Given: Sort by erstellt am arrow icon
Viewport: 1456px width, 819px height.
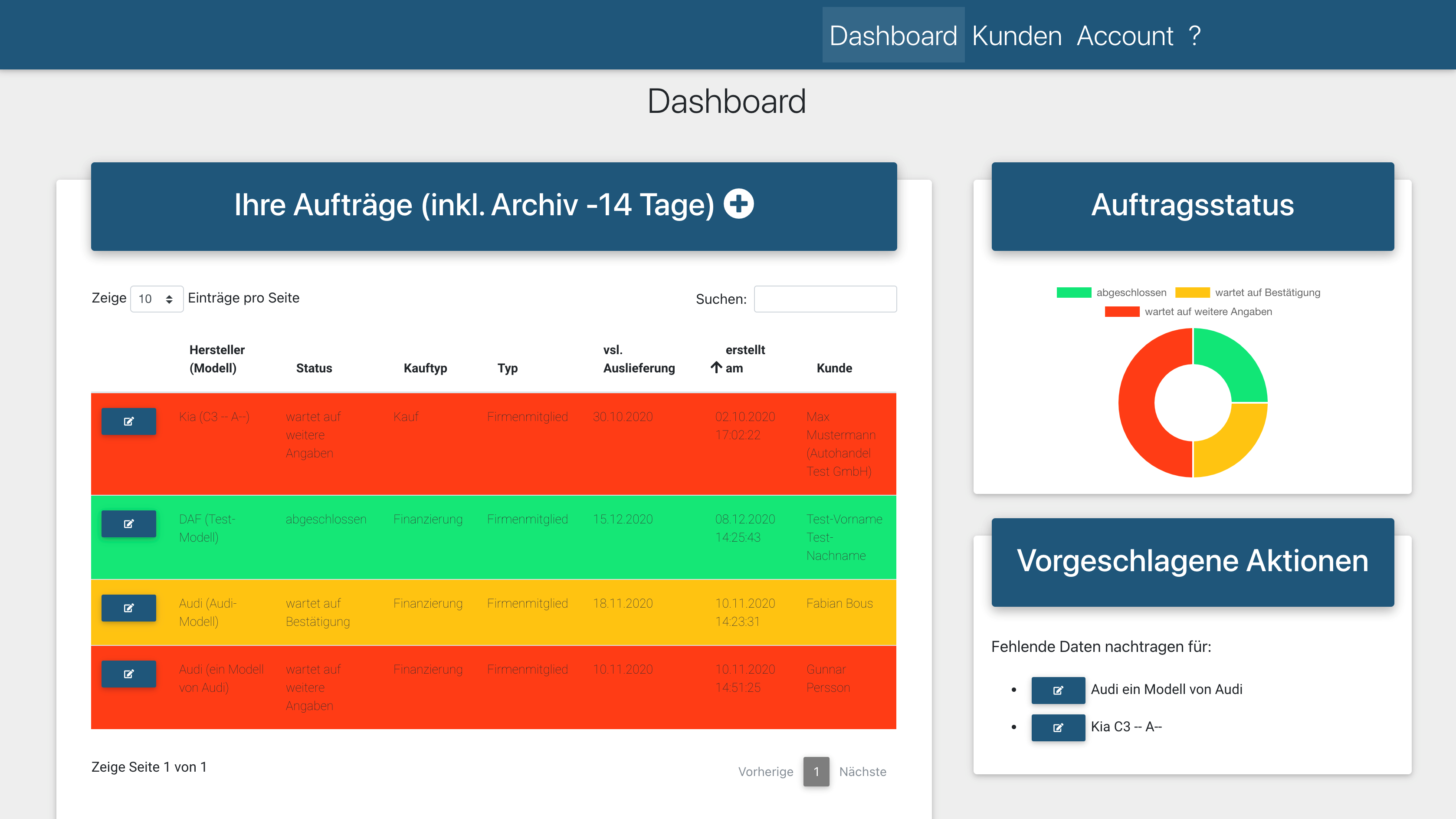Looking at the screenshot, I should (x=716, y=368).
